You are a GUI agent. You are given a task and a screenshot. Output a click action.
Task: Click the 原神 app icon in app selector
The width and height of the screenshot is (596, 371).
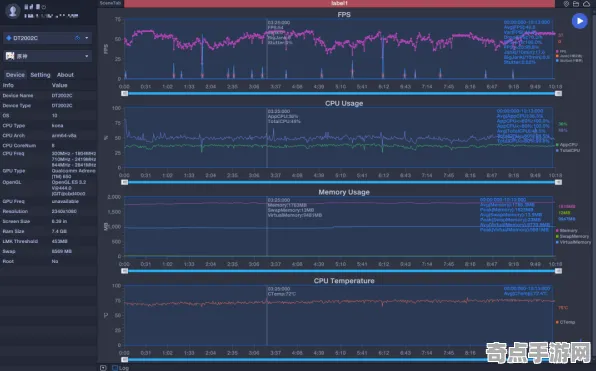tap(10, 56)
